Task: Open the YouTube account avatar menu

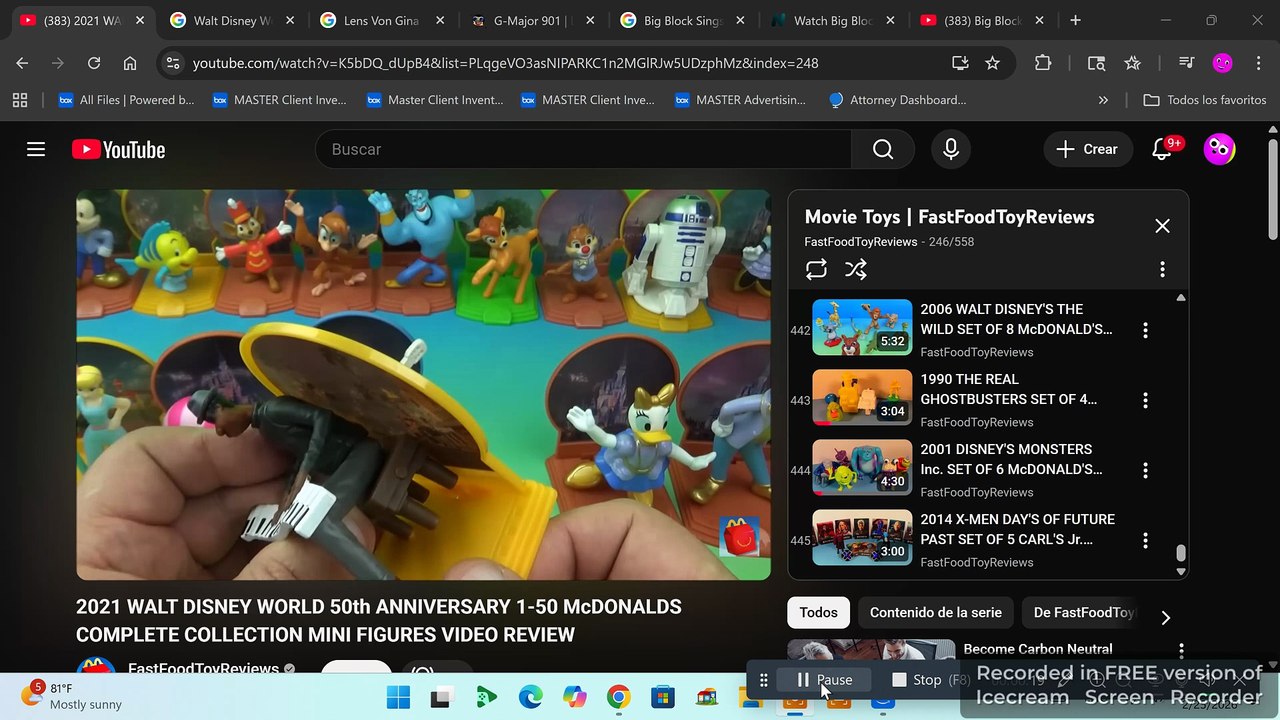Action: pyautogui.click(x=1219, y=149)
